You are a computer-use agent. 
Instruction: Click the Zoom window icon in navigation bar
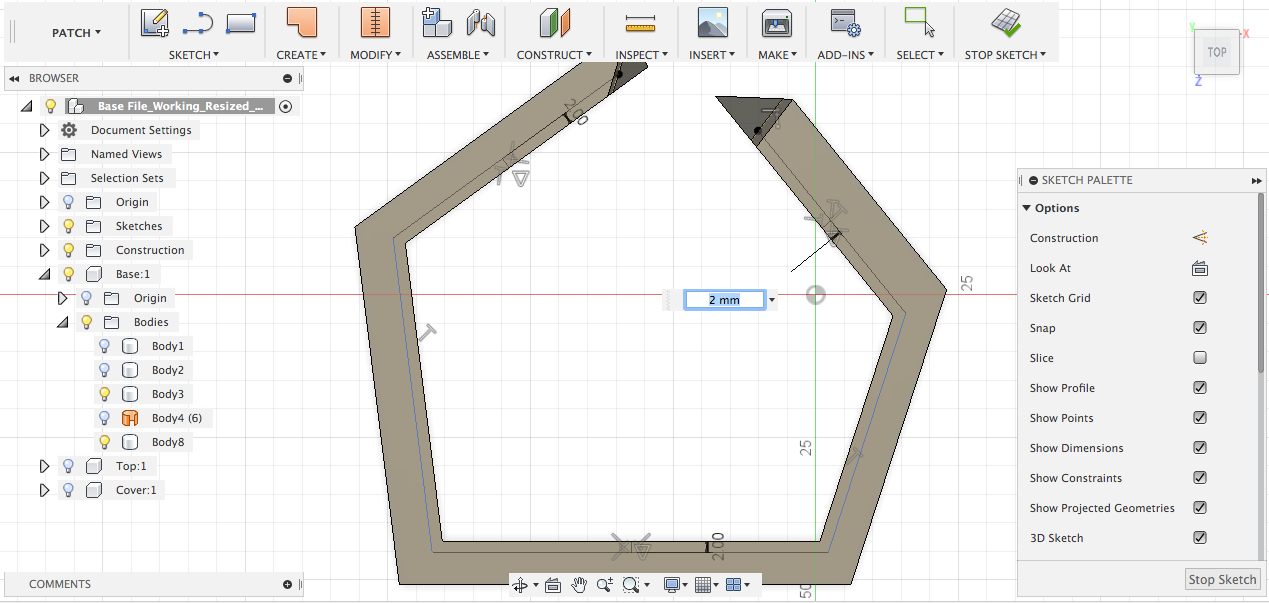(x=630, y=585)
